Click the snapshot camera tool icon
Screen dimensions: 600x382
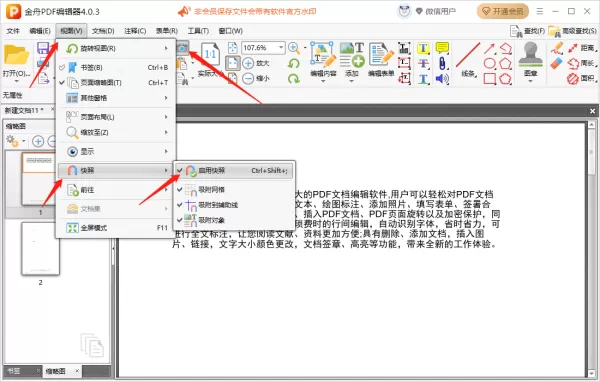pyautogui.click(x=183, y=48)
